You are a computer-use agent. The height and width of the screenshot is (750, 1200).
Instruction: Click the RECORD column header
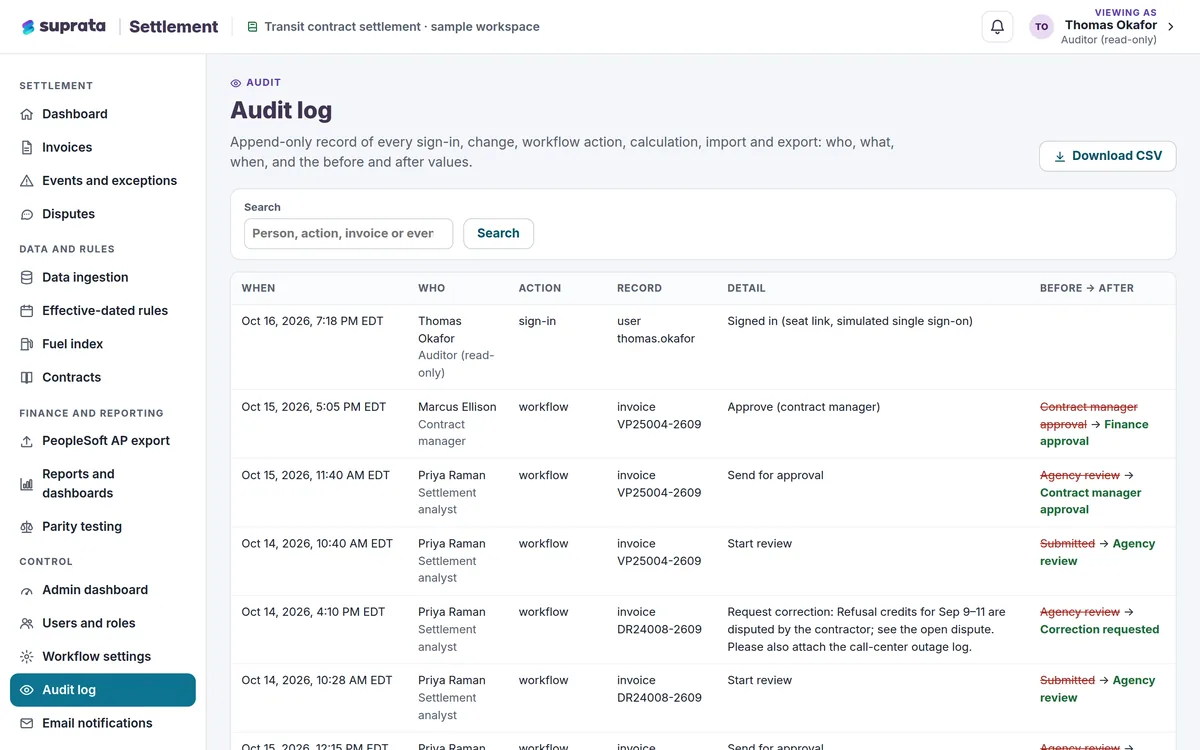pyautogui.click(x=639, y=288)
